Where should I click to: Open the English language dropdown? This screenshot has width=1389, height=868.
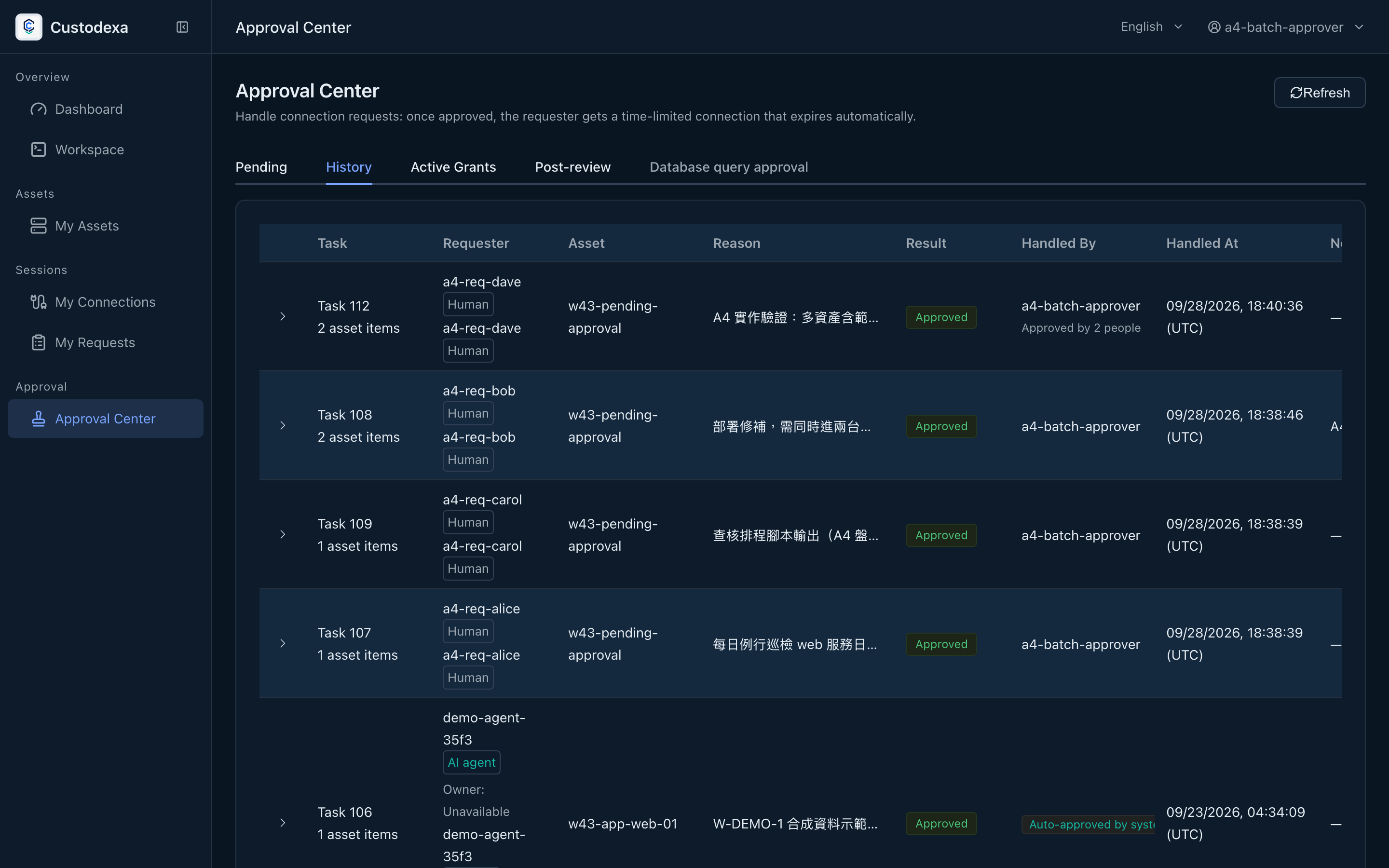(x=1152, y=27)
